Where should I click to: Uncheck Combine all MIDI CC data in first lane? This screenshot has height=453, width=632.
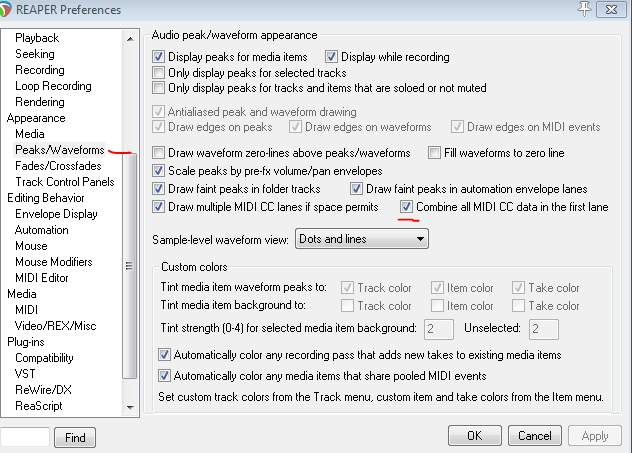point(406,207)
